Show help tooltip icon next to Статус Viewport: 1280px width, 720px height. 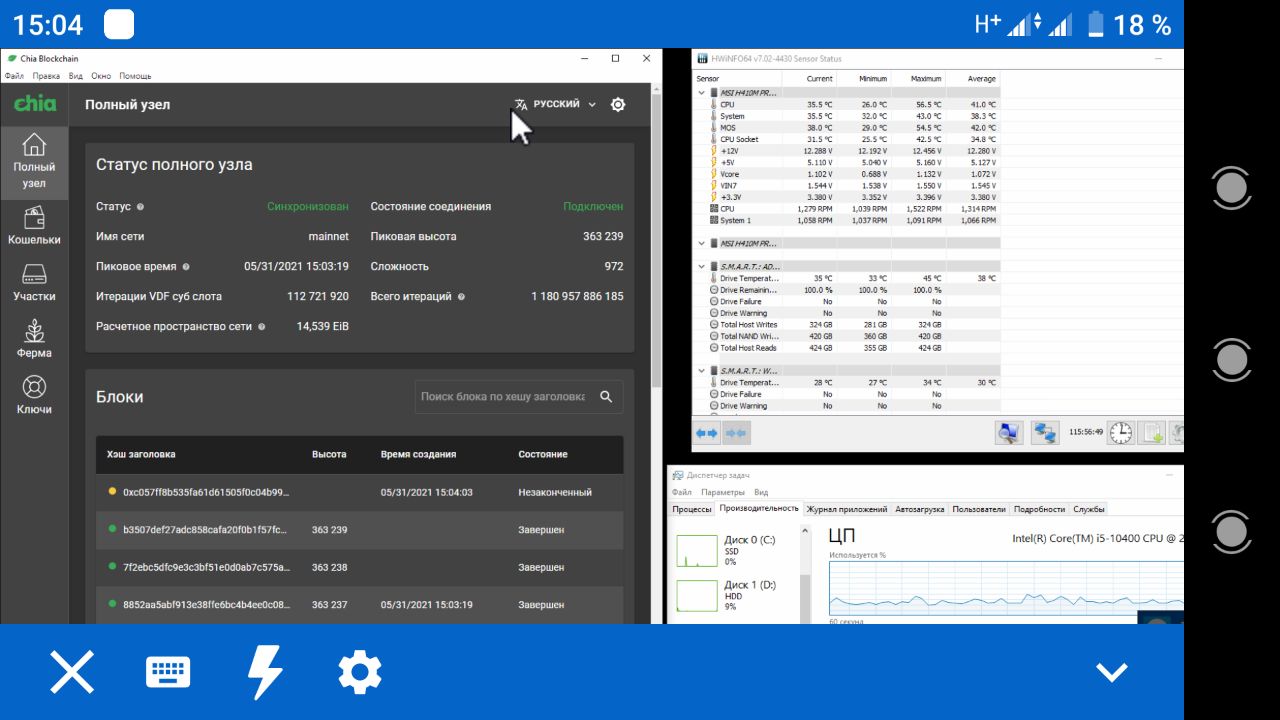tap(140, 207)
